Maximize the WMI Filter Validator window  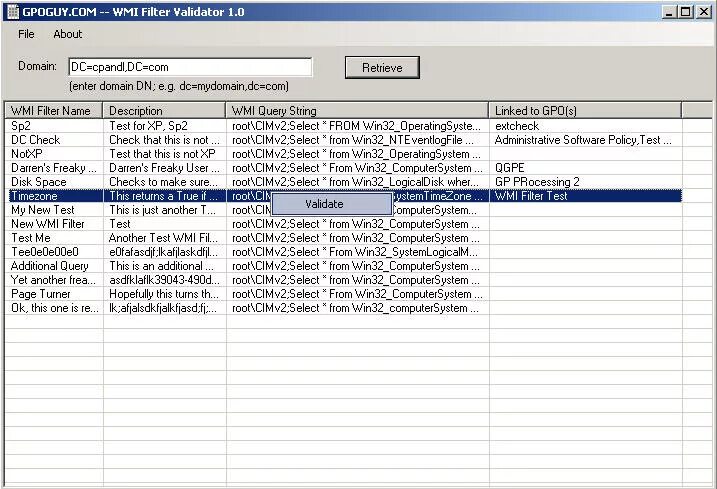[685, 12]
